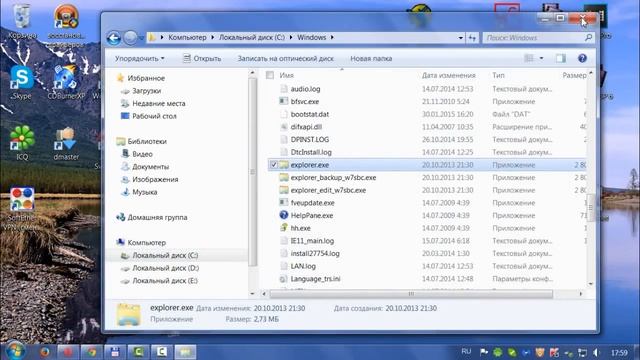Open the Start menu orb
The width and height of the screenshot is (640, 360).
pyautogui.click(x=16, y=351)
